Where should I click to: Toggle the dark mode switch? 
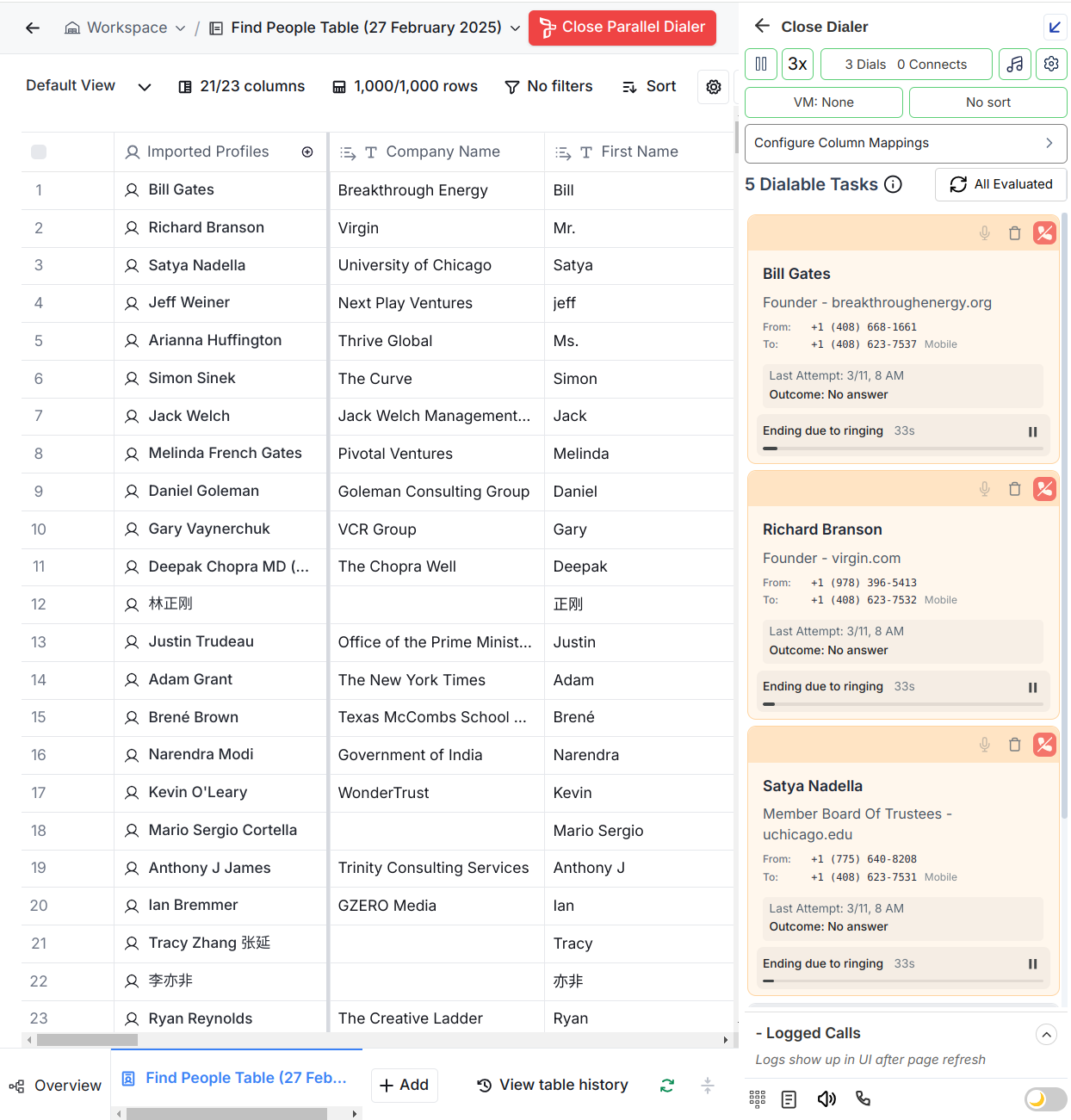click(x=1045, y=1098)
